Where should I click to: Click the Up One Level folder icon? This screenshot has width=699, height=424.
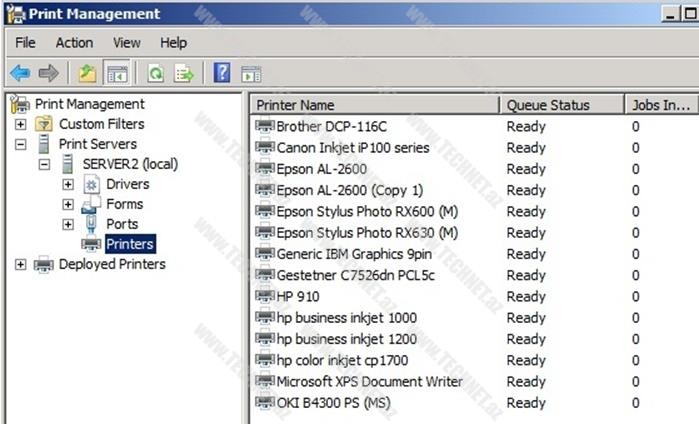point(87,73)
